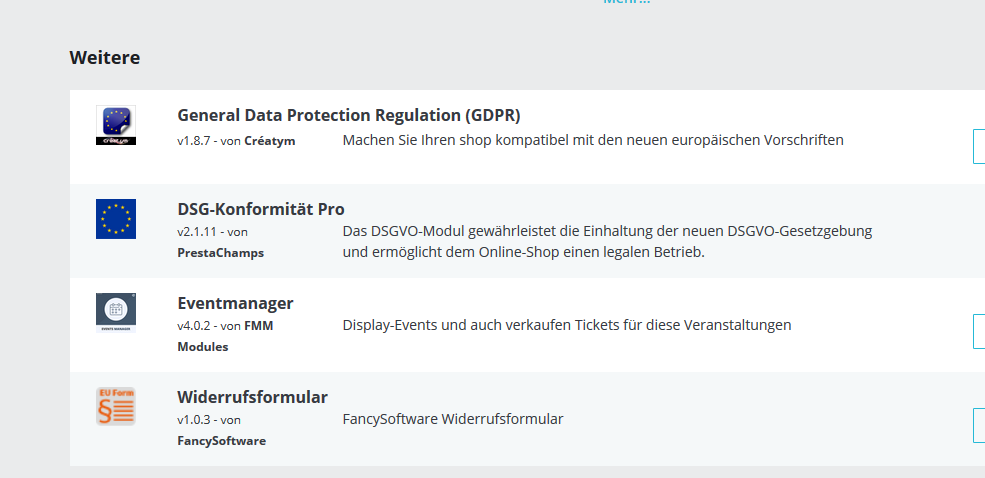This screenshot has height=478, width=985.
Task: Click the FancySoftware Widerrufsformular description text
Action: click(x=452, y=419)
